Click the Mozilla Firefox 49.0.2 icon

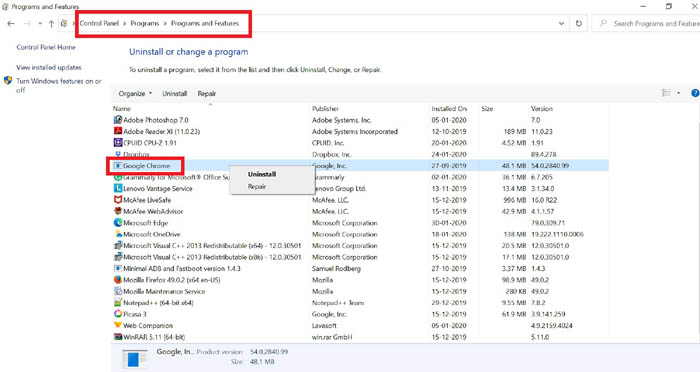[x=118, y=280]
